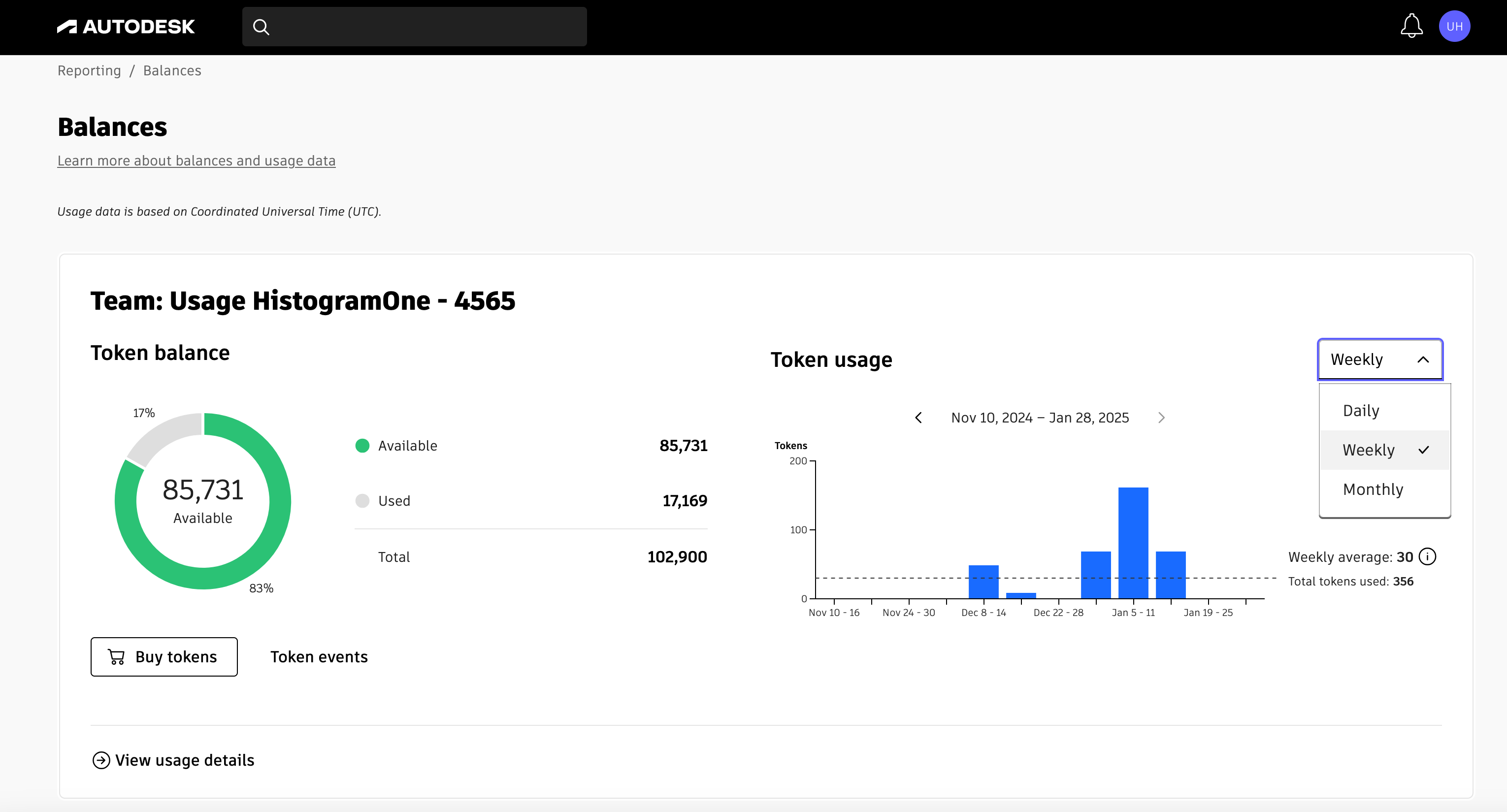Go to Reporting via the breadcrumb
Viewport: 1507px width, 812px height.
89,70
